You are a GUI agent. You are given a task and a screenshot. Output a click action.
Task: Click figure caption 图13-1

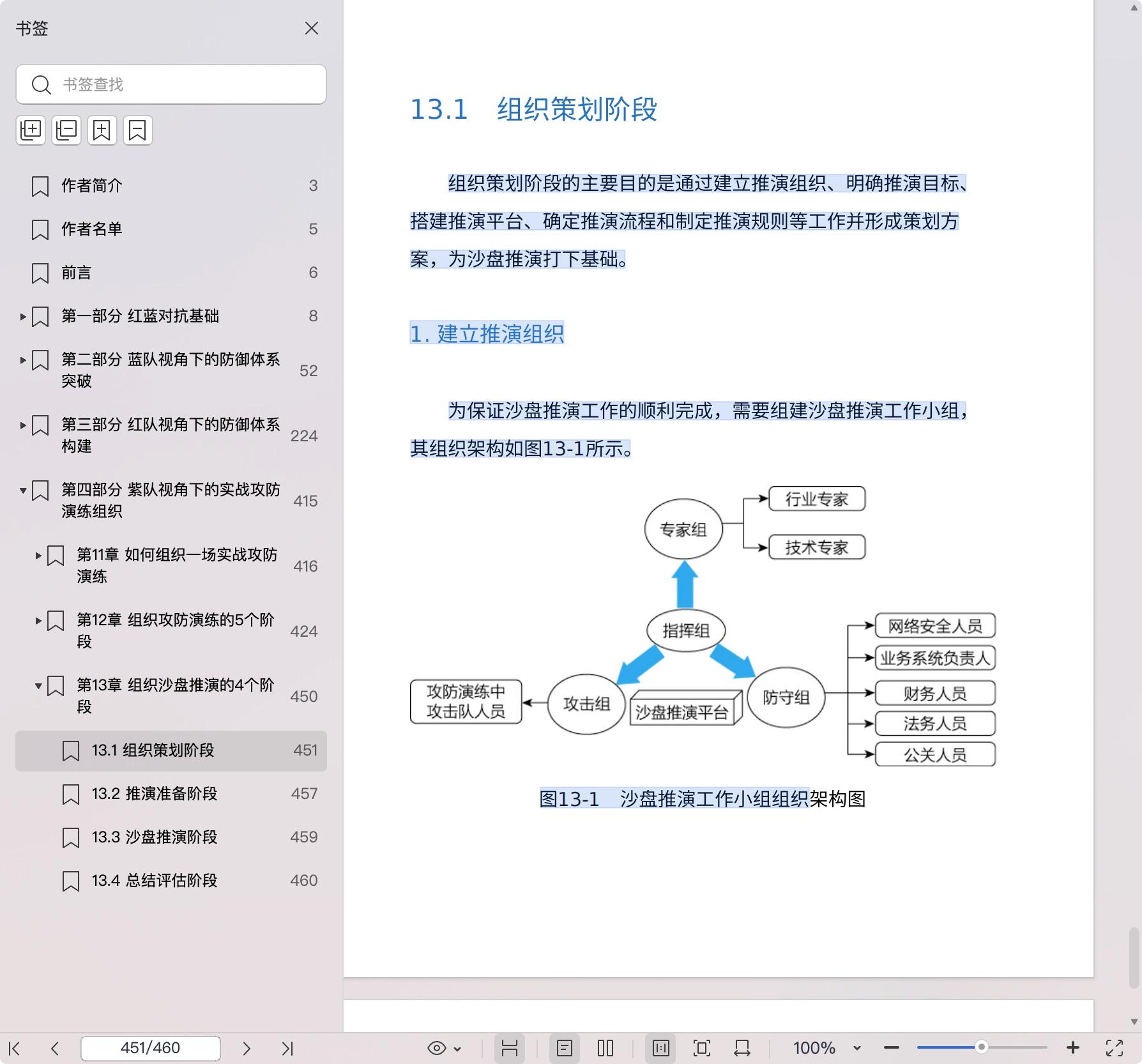click(x=703, y=799)
